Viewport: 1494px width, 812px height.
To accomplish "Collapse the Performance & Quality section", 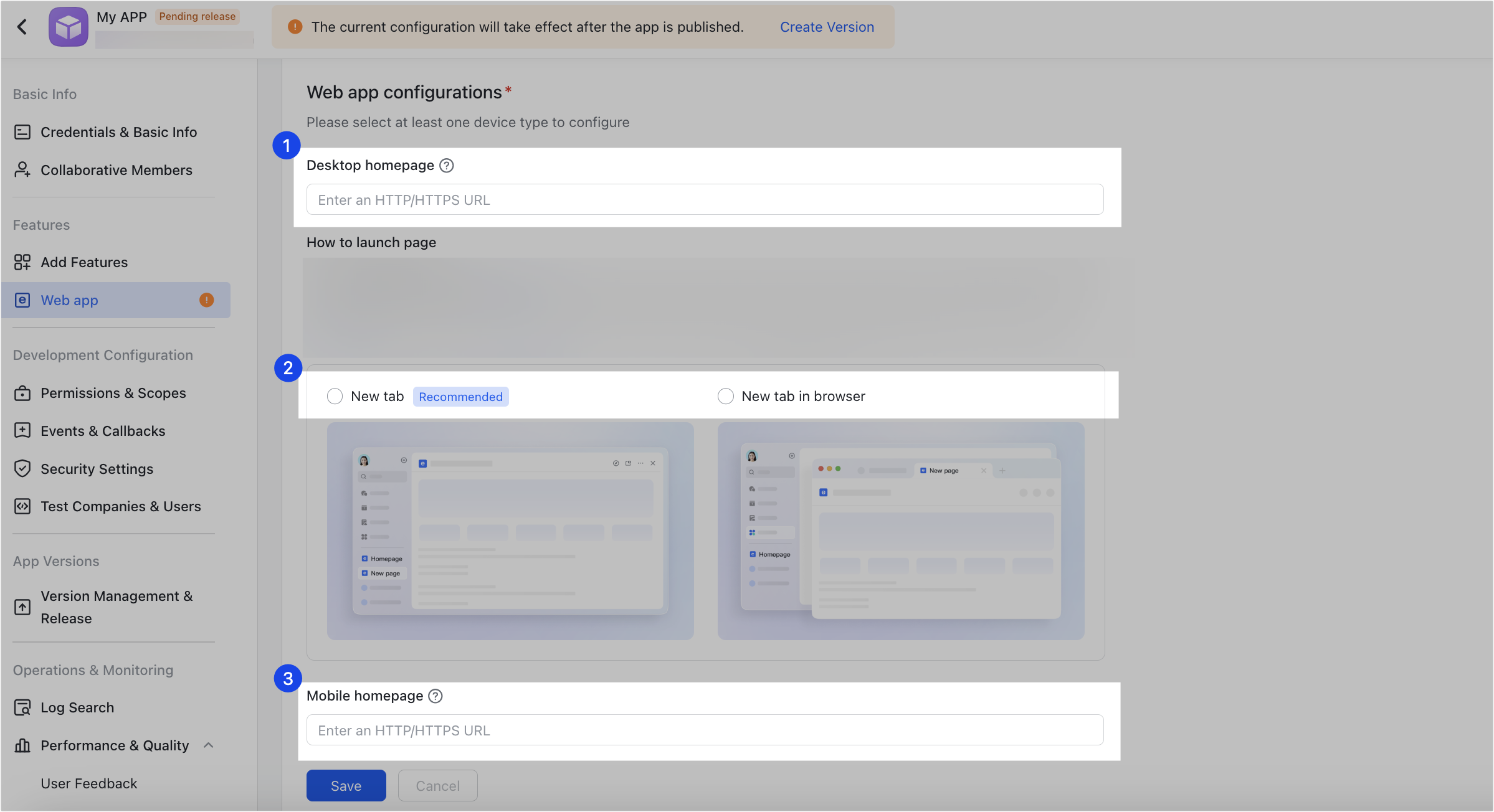I will tap(209, 745).
